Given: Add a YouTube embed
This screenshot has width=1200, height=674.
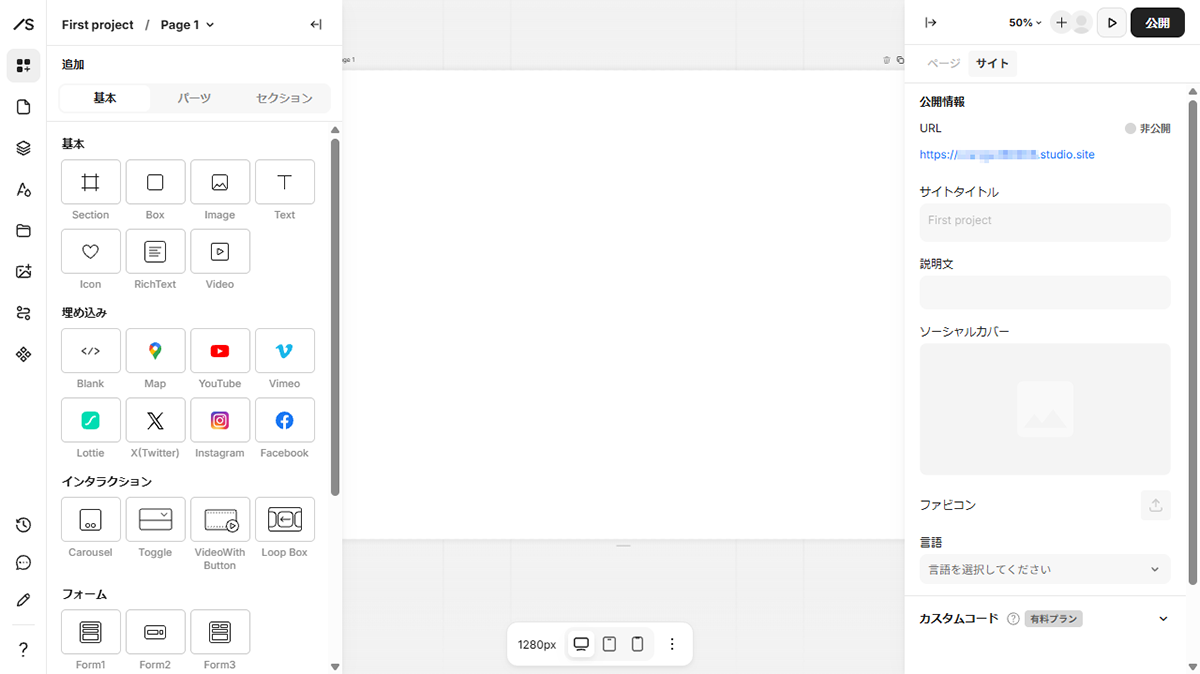Looking at the screenshot, I should [x=220, y=351].
